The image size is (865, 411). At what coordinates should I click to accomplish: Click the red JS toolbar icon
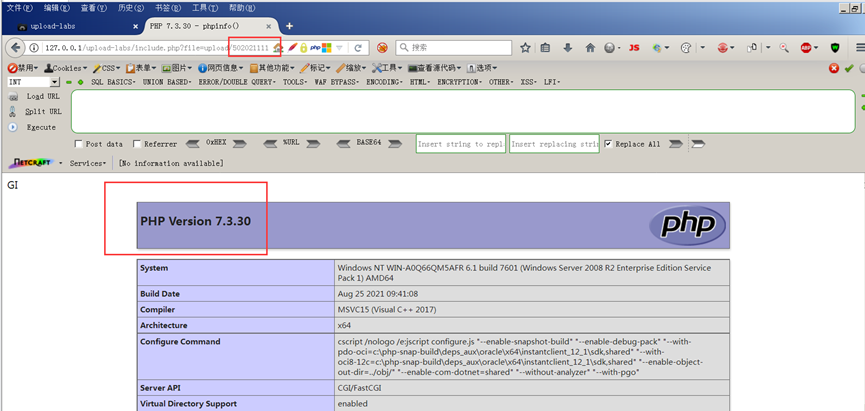pyautogui.click(x=634, y=48)
